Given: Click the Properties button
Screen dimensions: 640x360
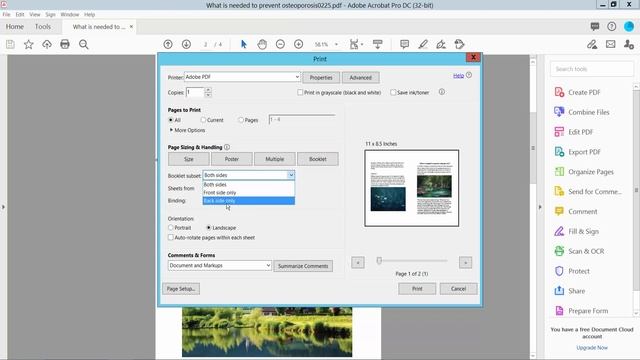Looking at the screenshot, I should (321, 78).
